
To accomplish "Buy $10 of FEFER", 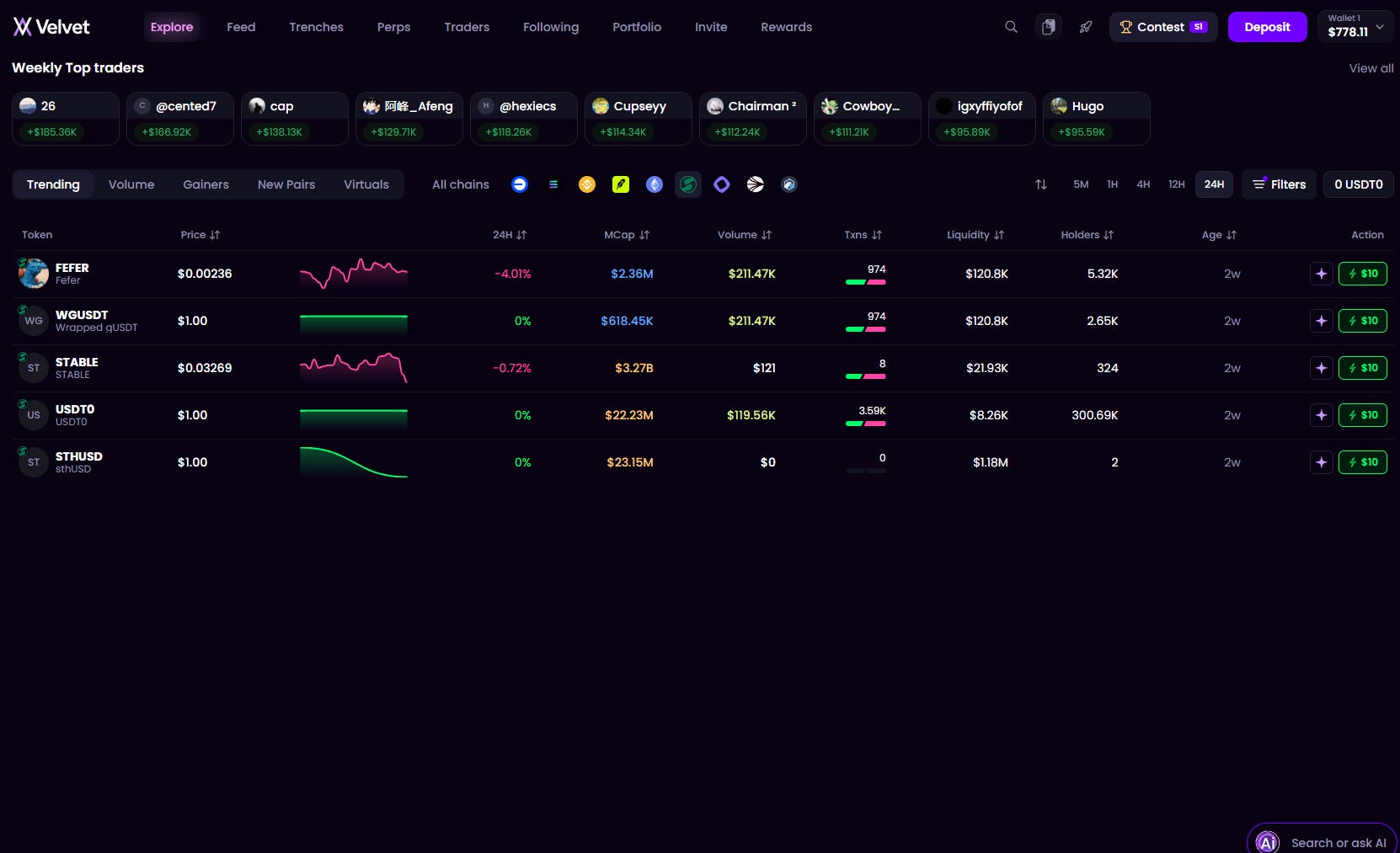I will pyautogui.click(x=1363, y=274).
